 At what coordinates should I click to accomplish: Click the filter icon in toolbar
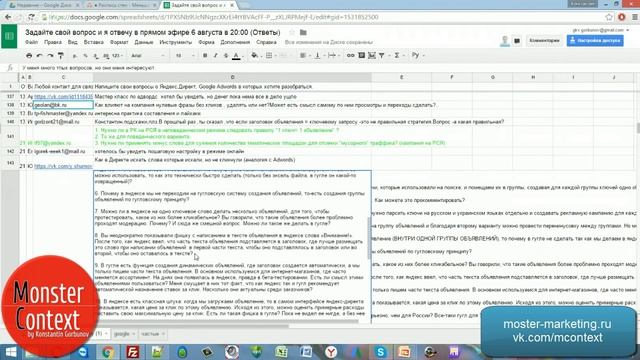382,56
